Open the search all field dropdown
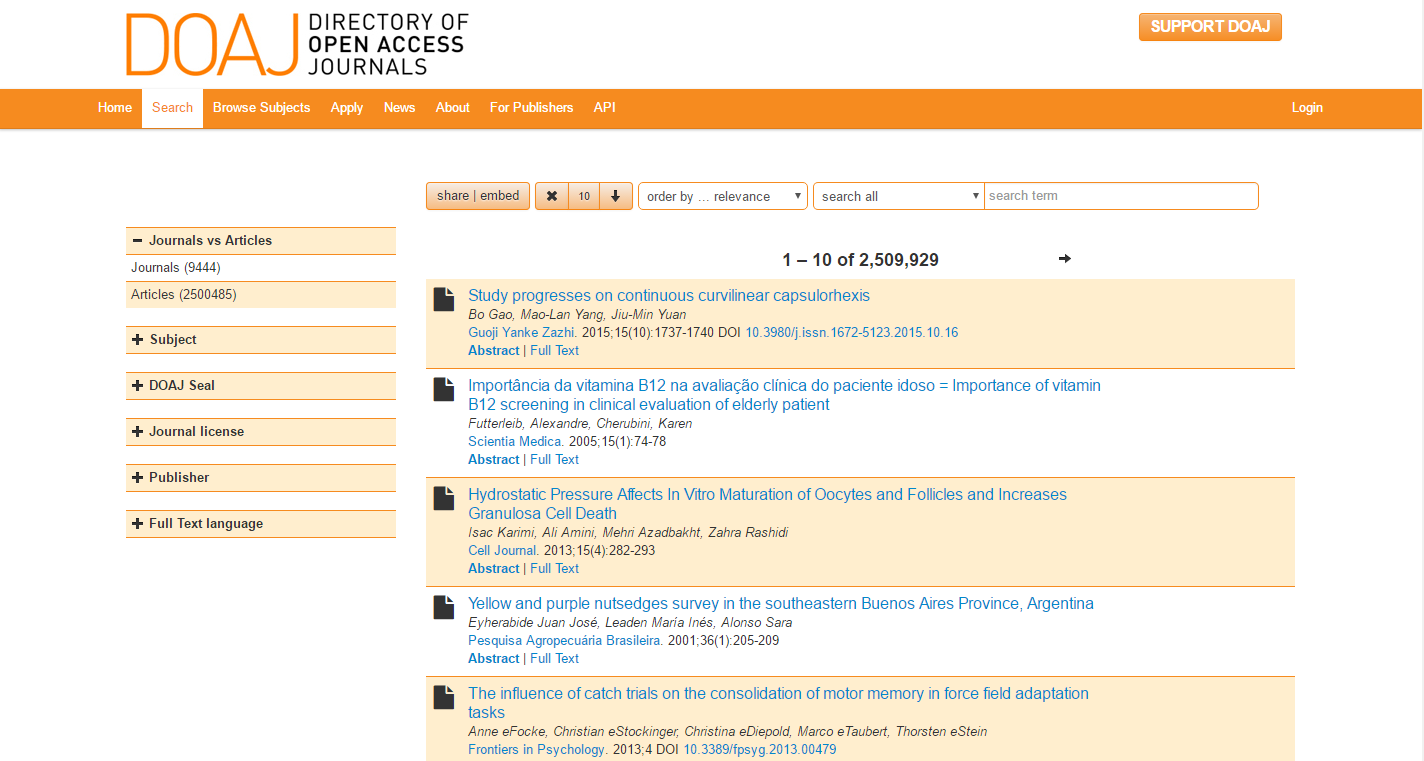 (899, 196)
